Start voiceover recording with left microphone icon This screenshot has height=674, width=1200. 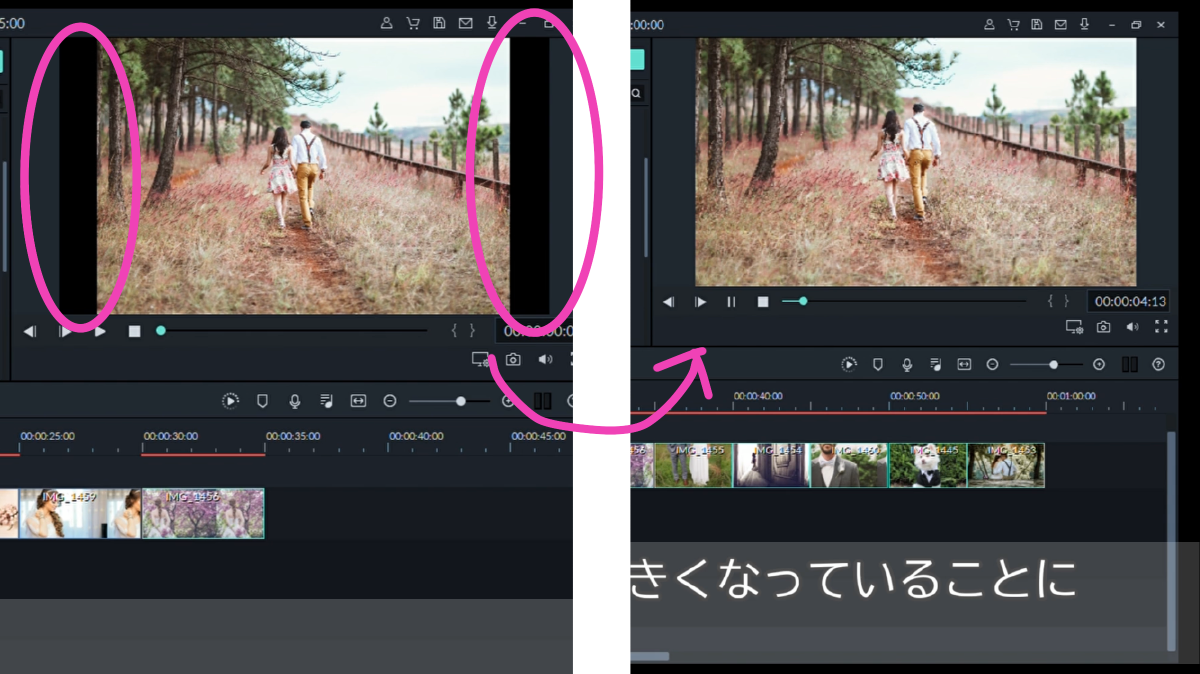pos(295,401)
